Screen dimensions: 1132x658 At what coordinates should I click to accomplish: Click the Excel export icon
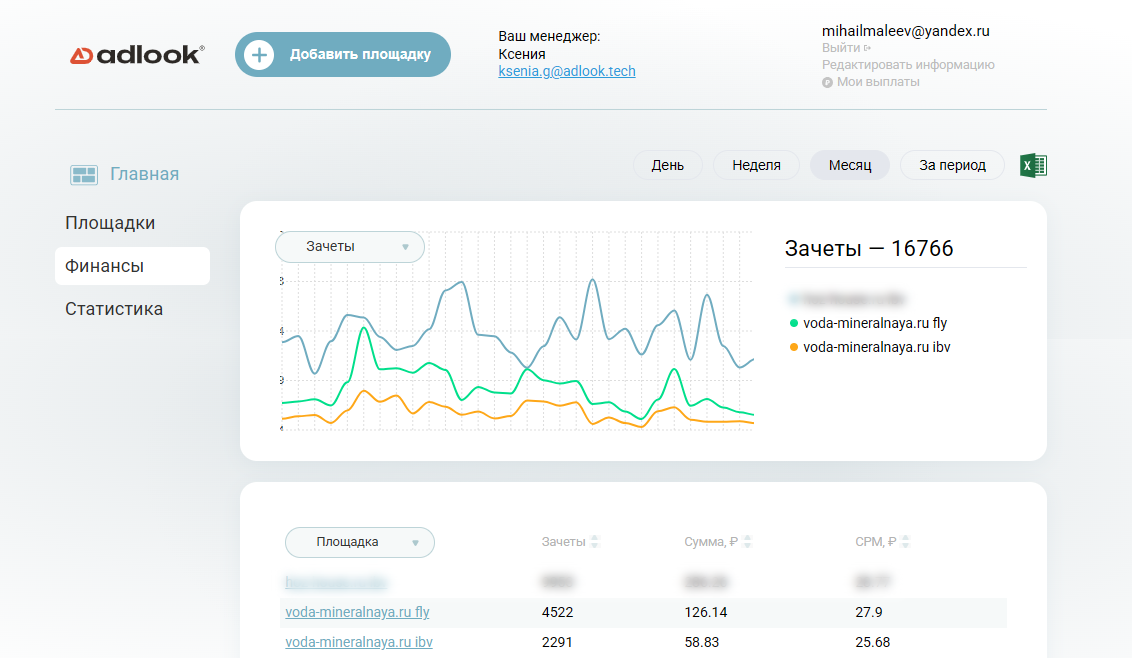coord(1033,165)
